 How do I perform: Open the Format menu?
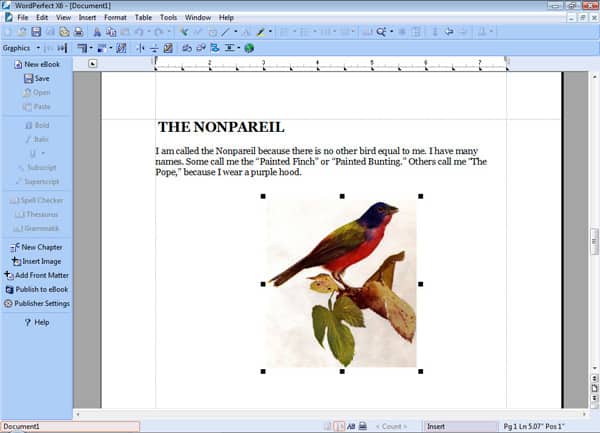click(x=115, y=17)
